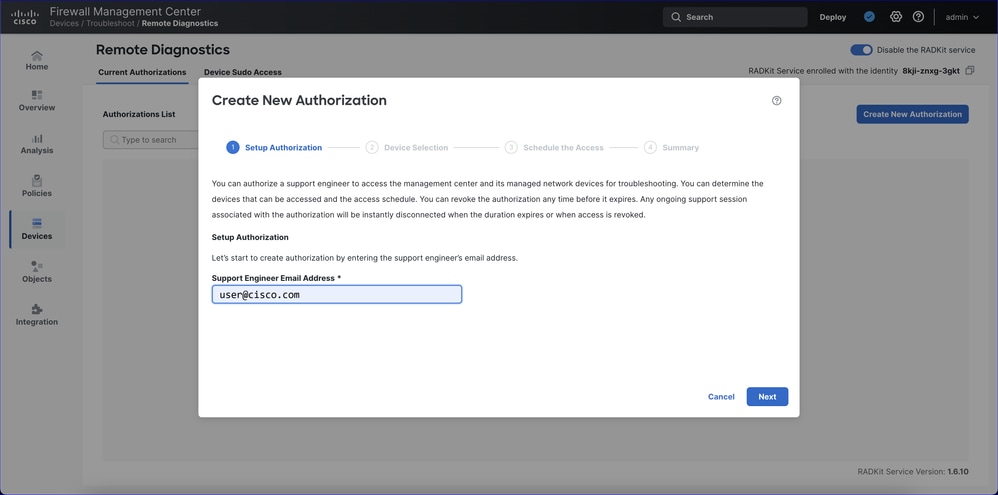Image resolution: width=998 pixels, height=495 pixels.
Task: Focus the top Search box
Action: (734, 17)
